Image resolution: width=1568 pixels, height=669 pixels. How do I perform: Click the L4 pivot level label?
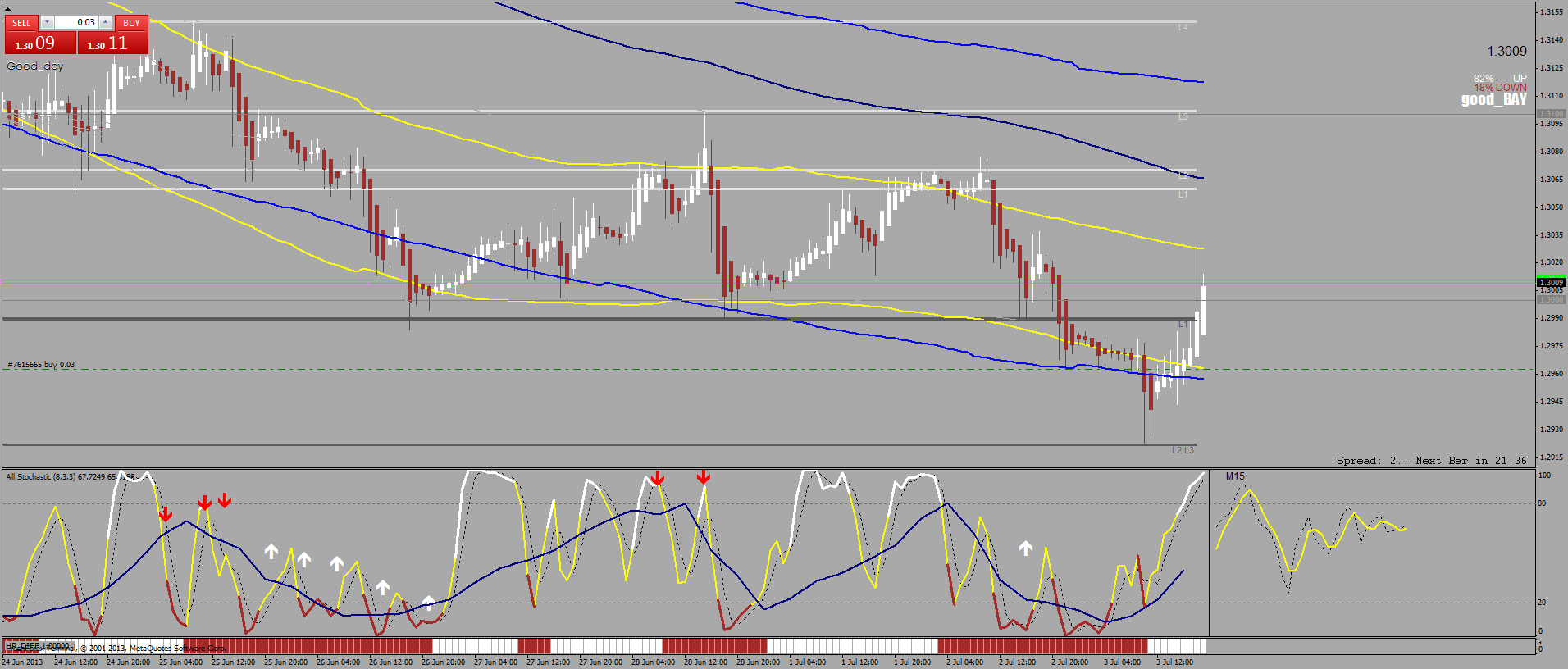coord(1183,27)
